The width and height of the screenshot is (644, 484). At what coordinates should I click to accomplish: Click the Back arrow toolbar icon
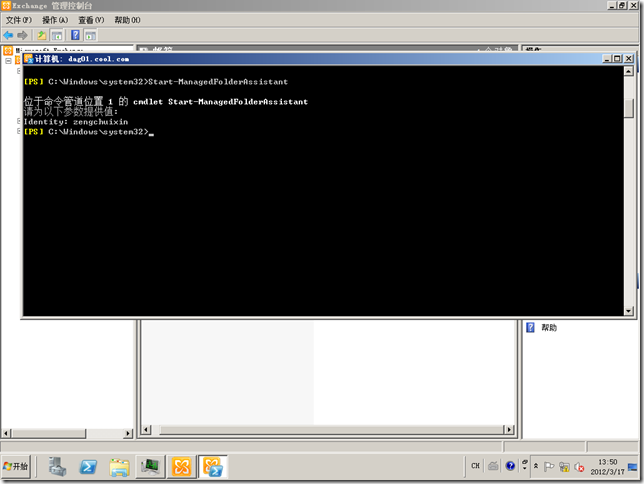pyautogui.click(x=9, y=35)
